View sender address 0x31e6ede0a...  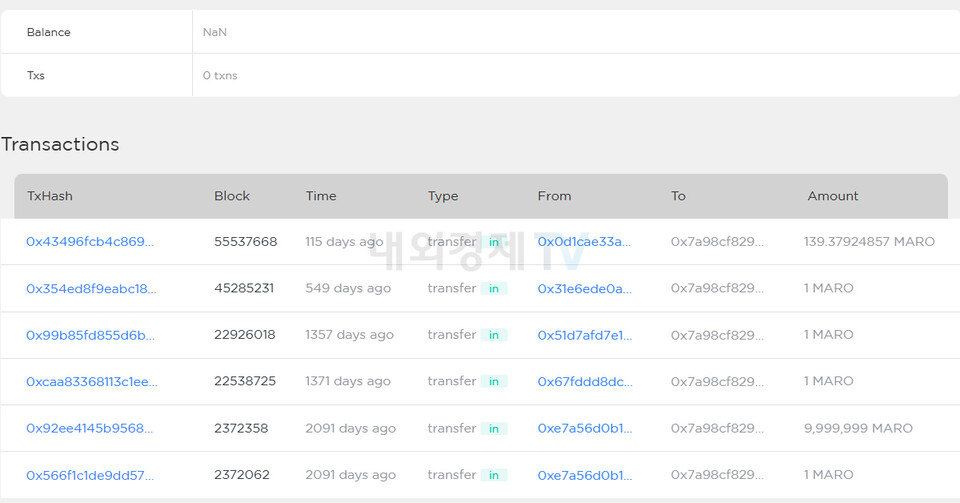click(584, 288)
